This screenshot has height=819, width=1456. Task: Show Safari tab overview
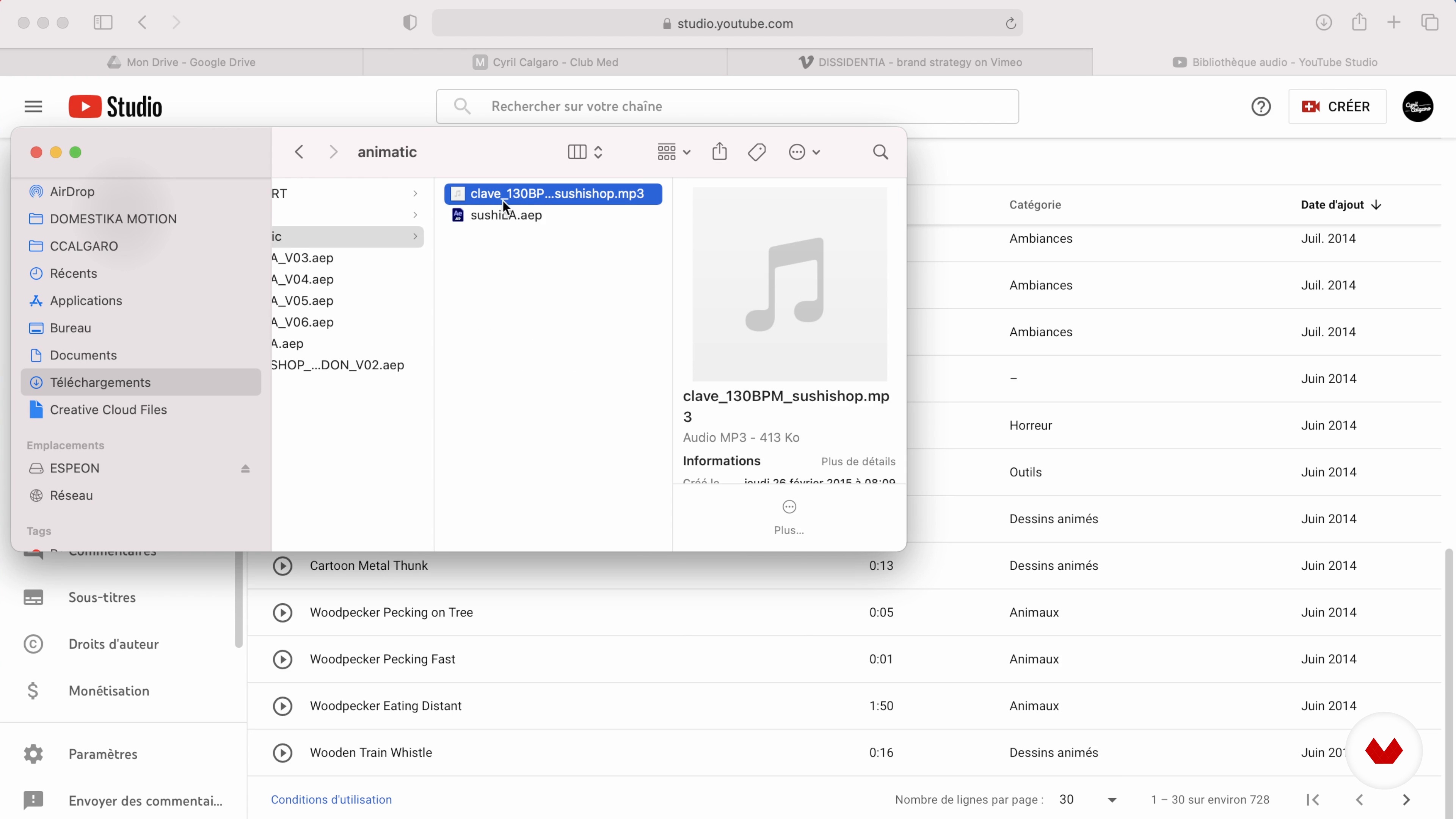[x=1430, y=23]
